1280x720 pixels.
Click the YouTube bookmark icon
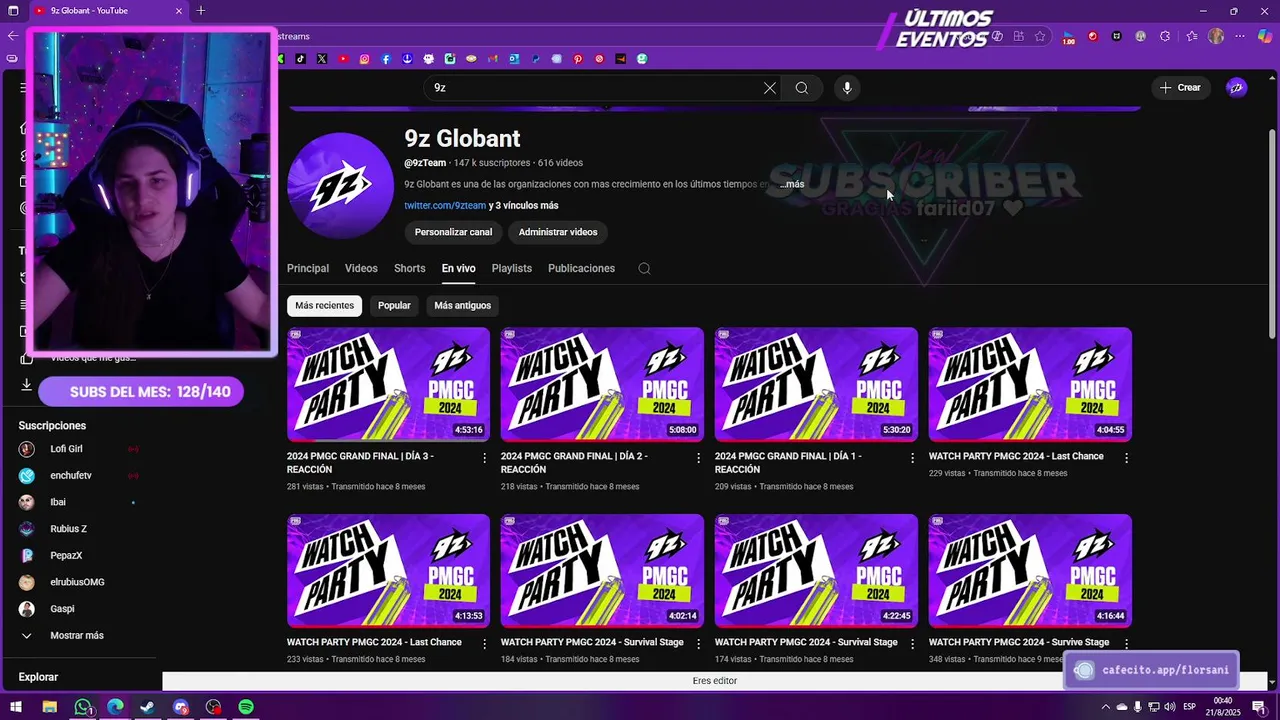pos(343,59)
